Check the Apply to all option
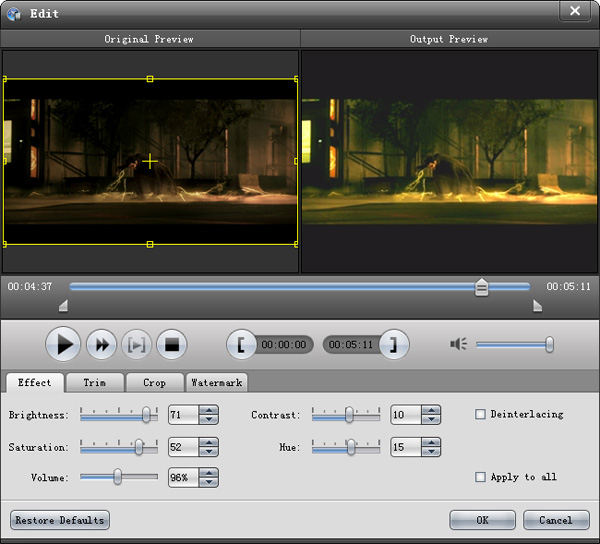Image resolution: width=600 pixels, height=544 pixels. 480,477
